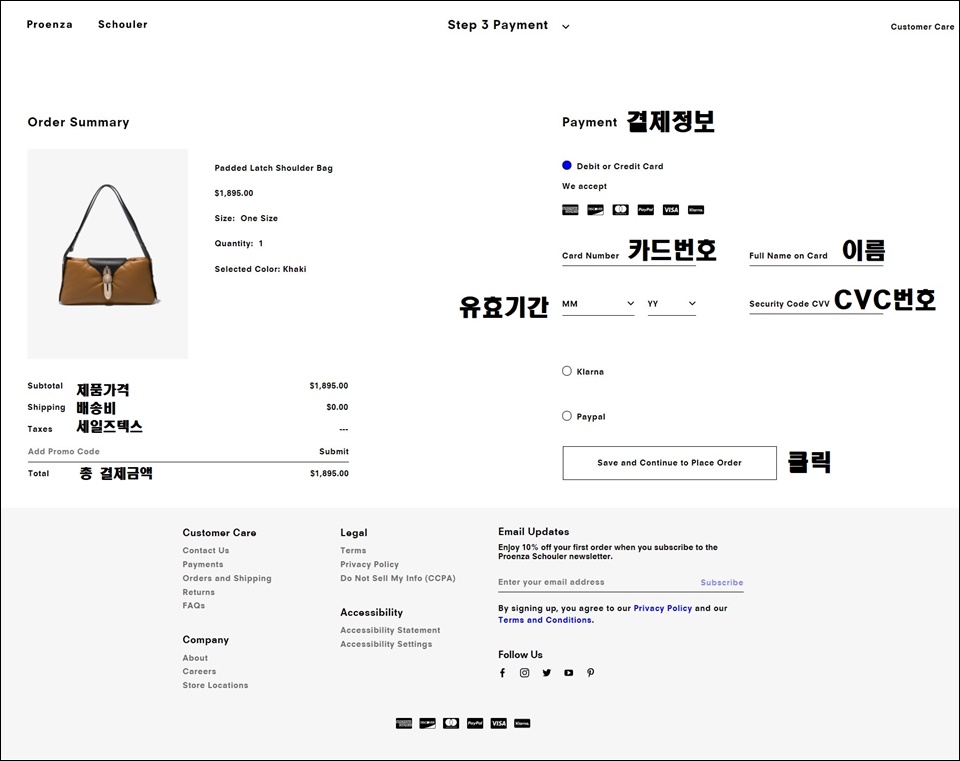
Task: Click the Padded Latch Shoulder Bag image
Action: 108,254
